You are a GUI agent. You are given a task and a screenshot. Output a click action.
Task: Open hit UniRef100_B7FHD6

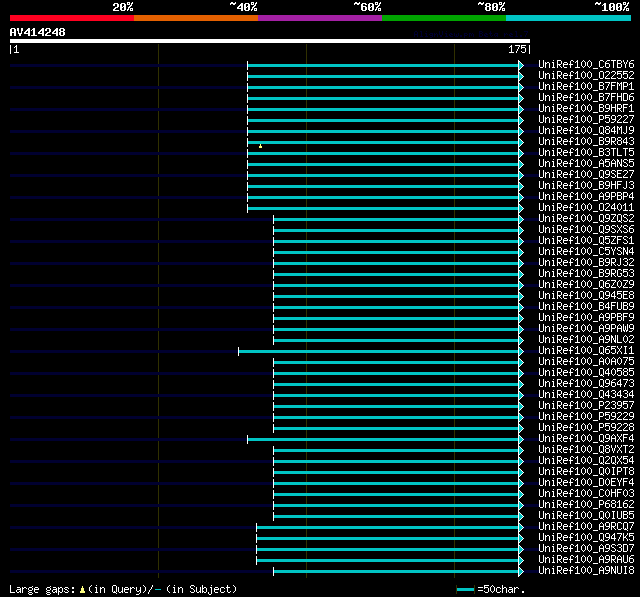(586, 98)
